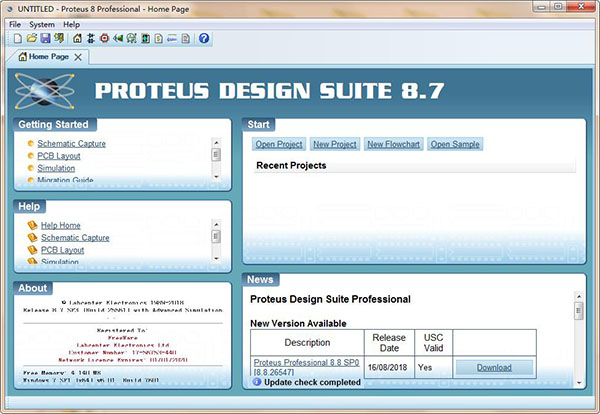Click book icon next to Help Schematic Capture
This screenshot has height=414, width=600.
click(33, 237)
